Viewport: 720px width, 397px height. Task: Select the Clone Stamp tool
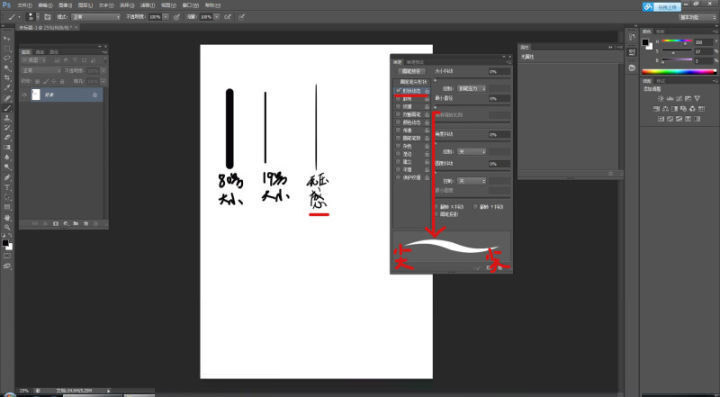tap(7, 118)
